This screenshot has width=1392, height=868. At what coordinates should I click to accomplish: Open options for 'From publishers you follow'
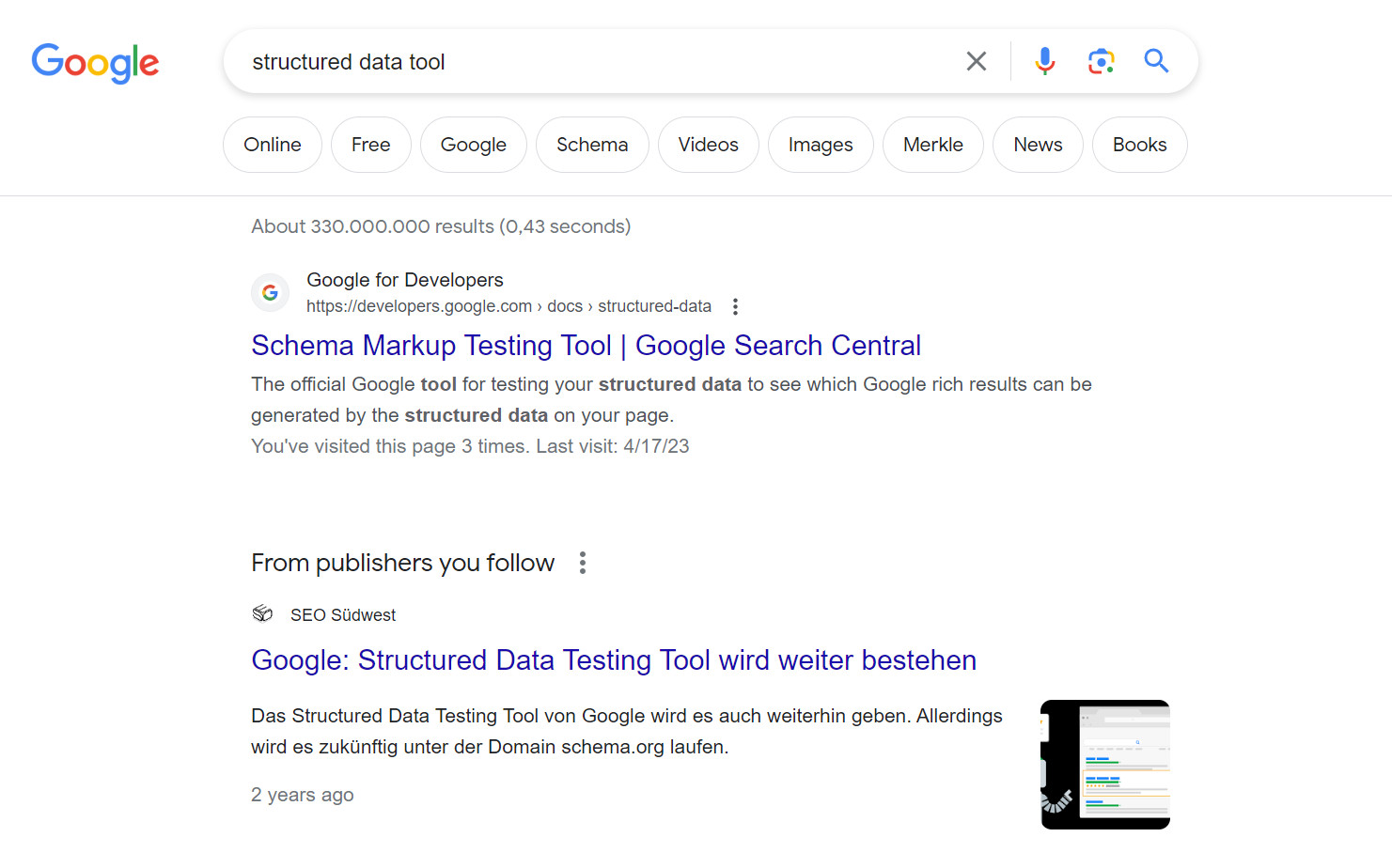pyautogui.click(x=583, y=562)
